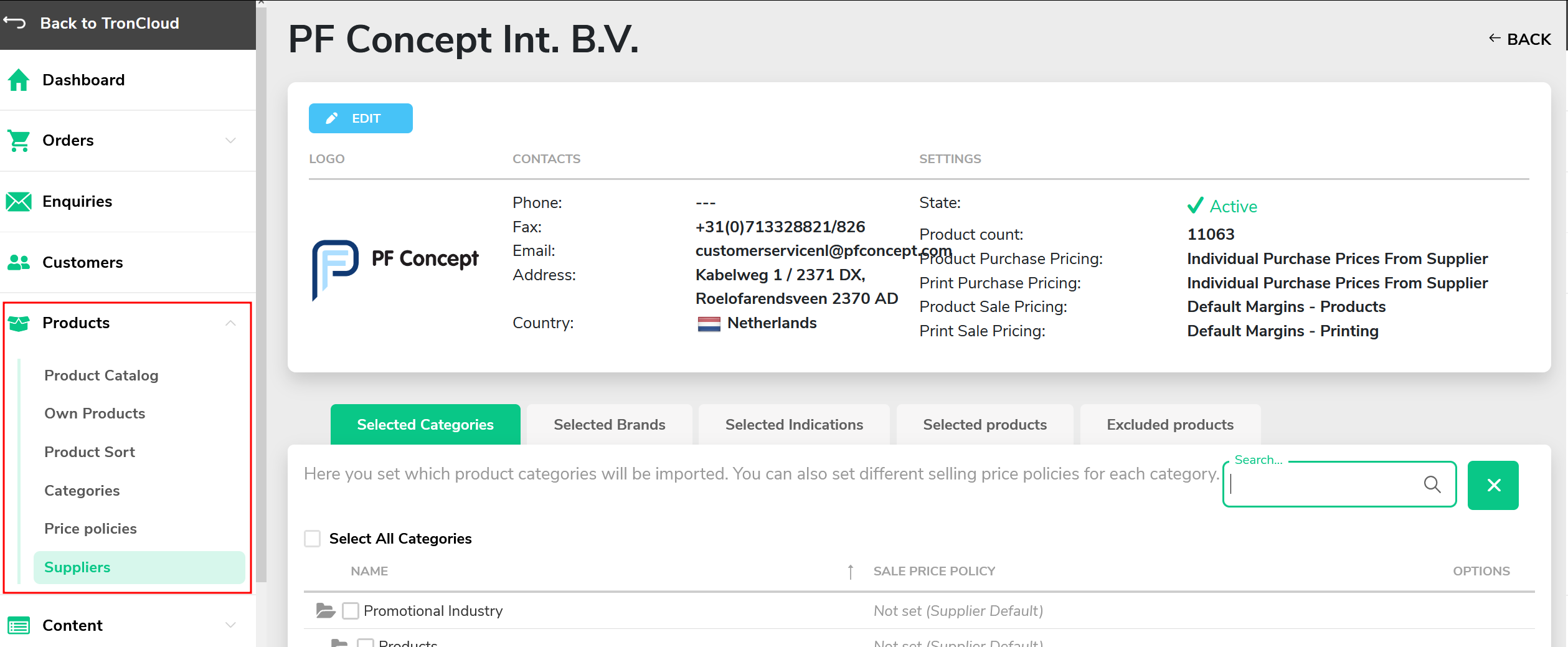Click Promotional Industry row name
The width and height of the screenshot is (1568, 647).
pyautogui.click(x=433, y=611)
